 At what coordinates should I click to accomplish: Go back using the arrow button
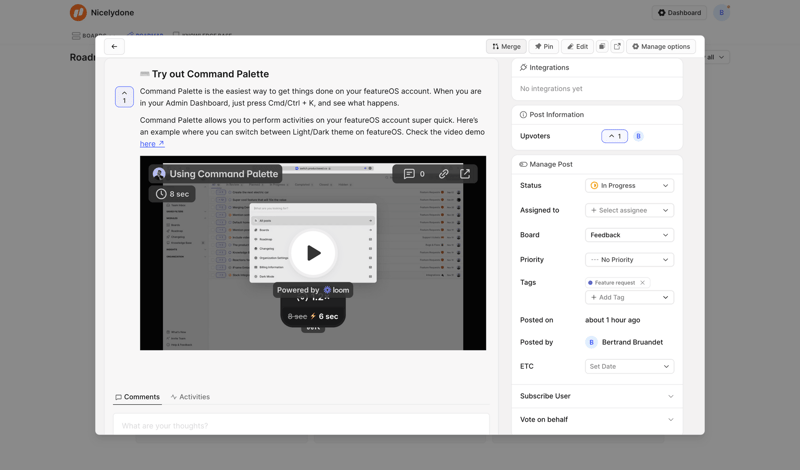click(x=114, y=46)
